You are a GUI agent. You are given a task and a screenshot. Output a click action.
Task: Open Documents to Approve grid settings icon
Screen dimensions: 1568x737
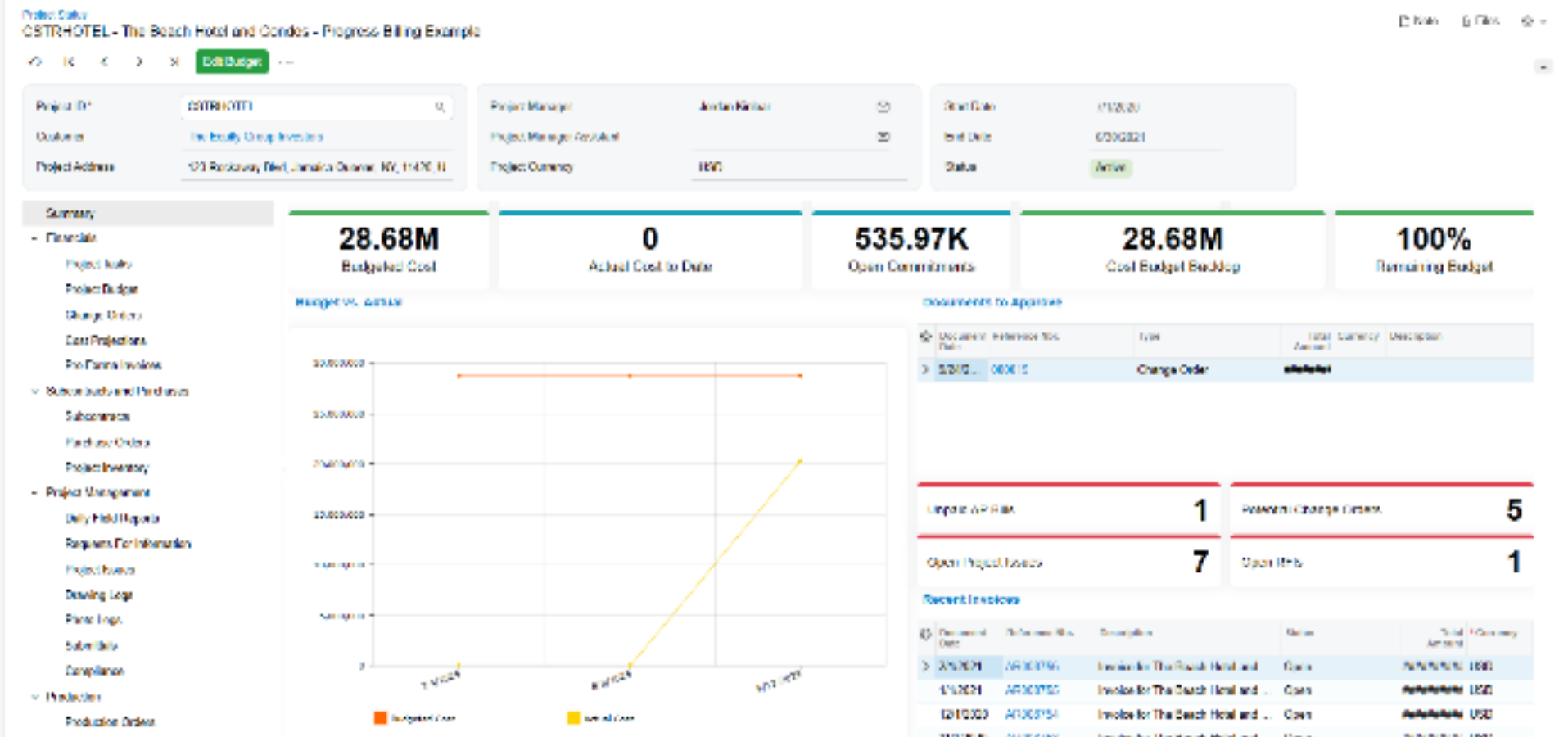tap(926, 337)
